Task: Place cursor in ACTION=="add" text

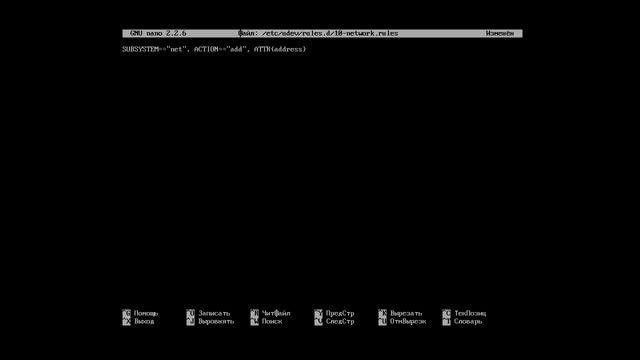Action: (220, 49)
